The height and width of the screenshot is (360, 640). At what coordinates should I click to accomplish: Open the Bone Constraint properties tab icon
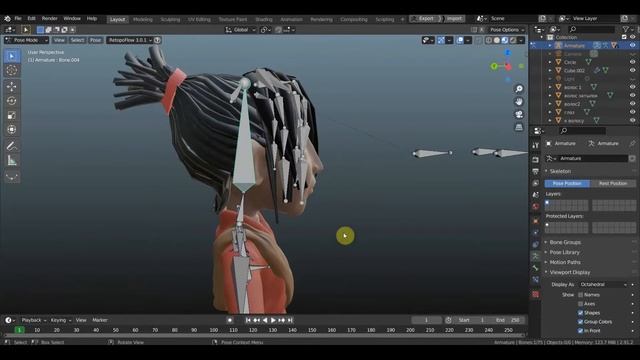click(x=536, y=280)
